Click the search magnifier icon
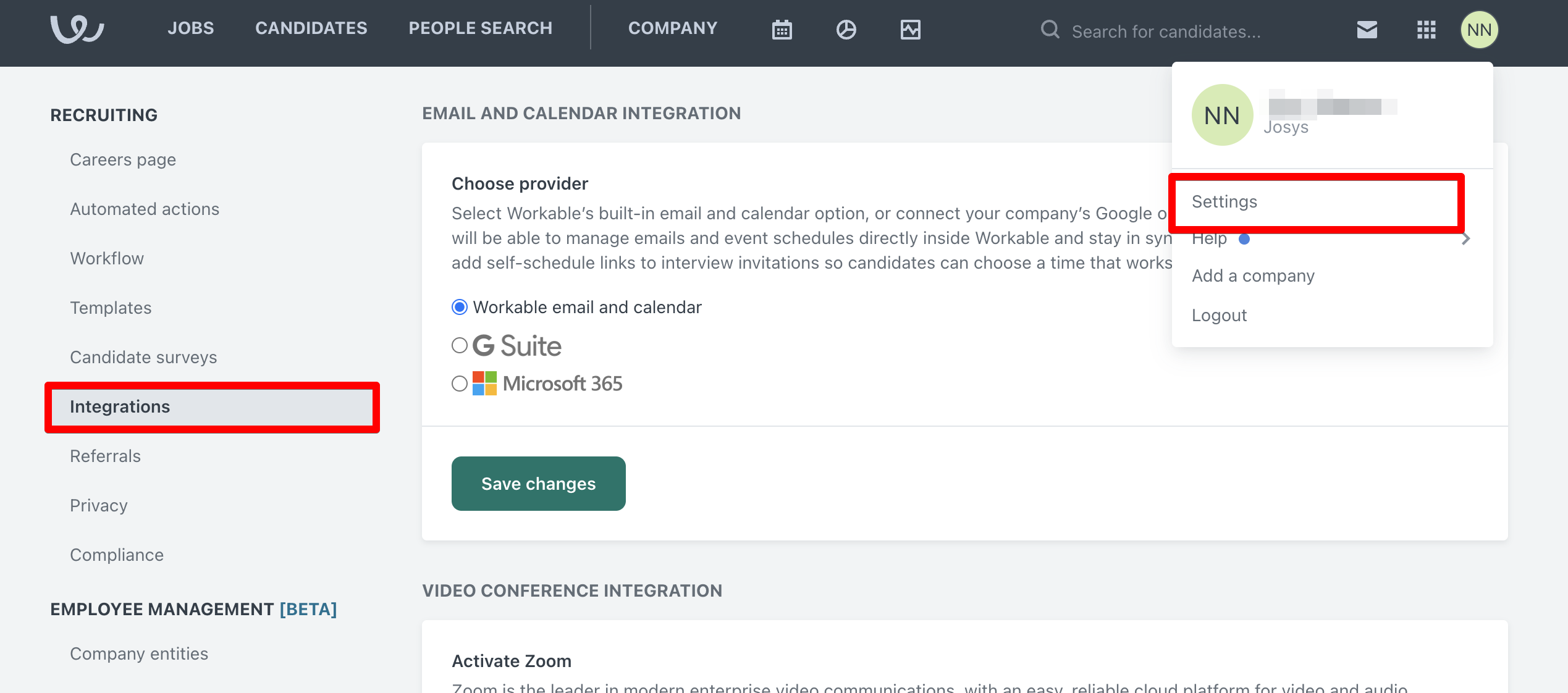The height and width of the screenshot is (693, 1568). click(x=1050, y=30)
